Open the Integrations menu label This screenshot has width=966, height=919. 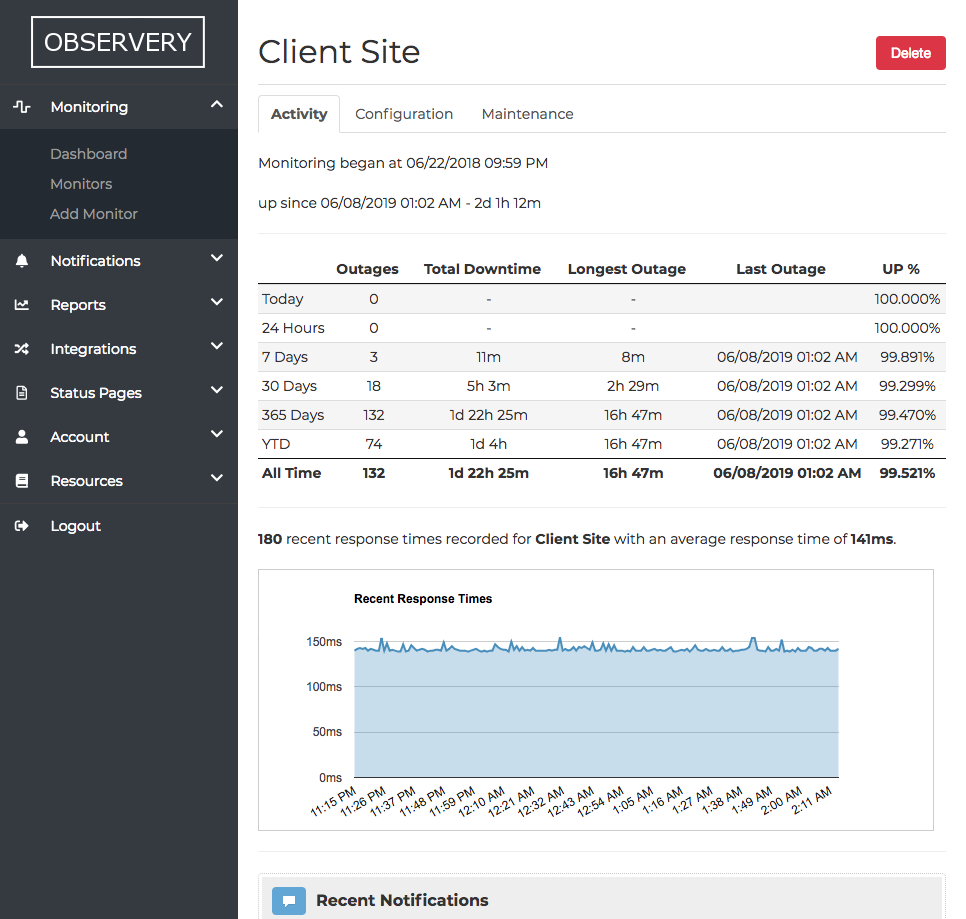[x=94, y=349]
